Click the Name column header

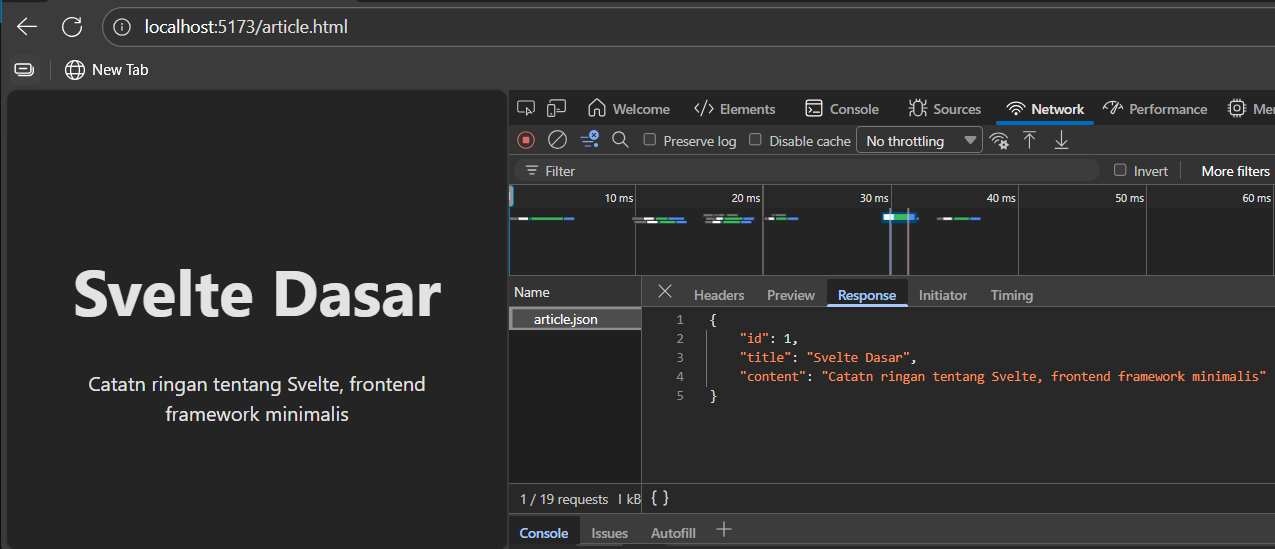(575, 292)
